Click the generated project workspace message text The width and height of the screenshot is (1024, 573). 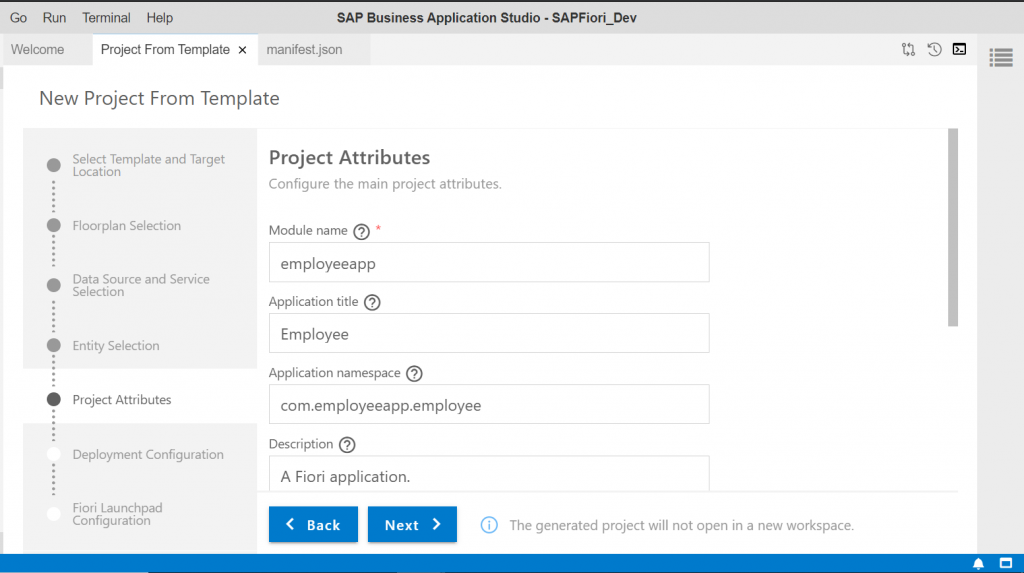pyautogui.click(x=682, y=525)
